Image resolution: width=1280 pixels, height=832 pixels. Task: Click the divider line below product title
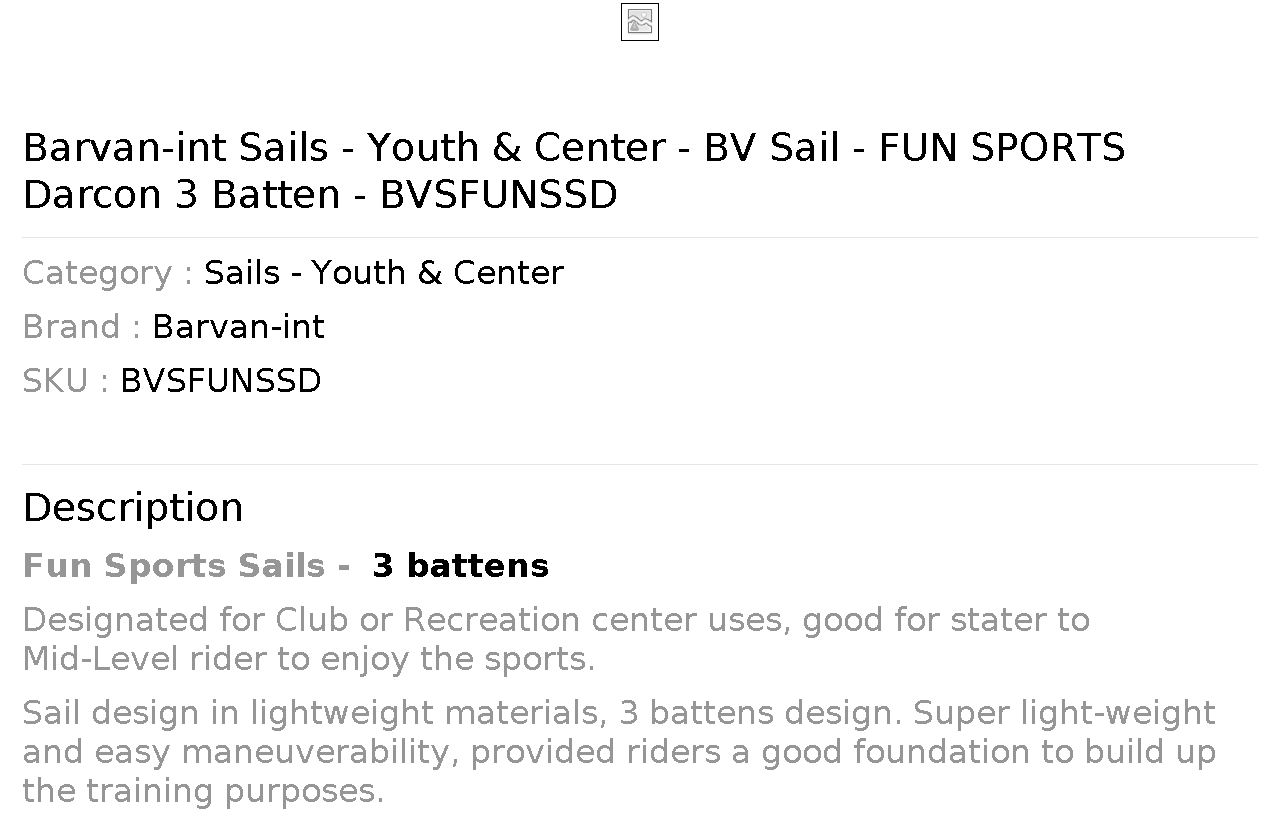coord(640,237)
